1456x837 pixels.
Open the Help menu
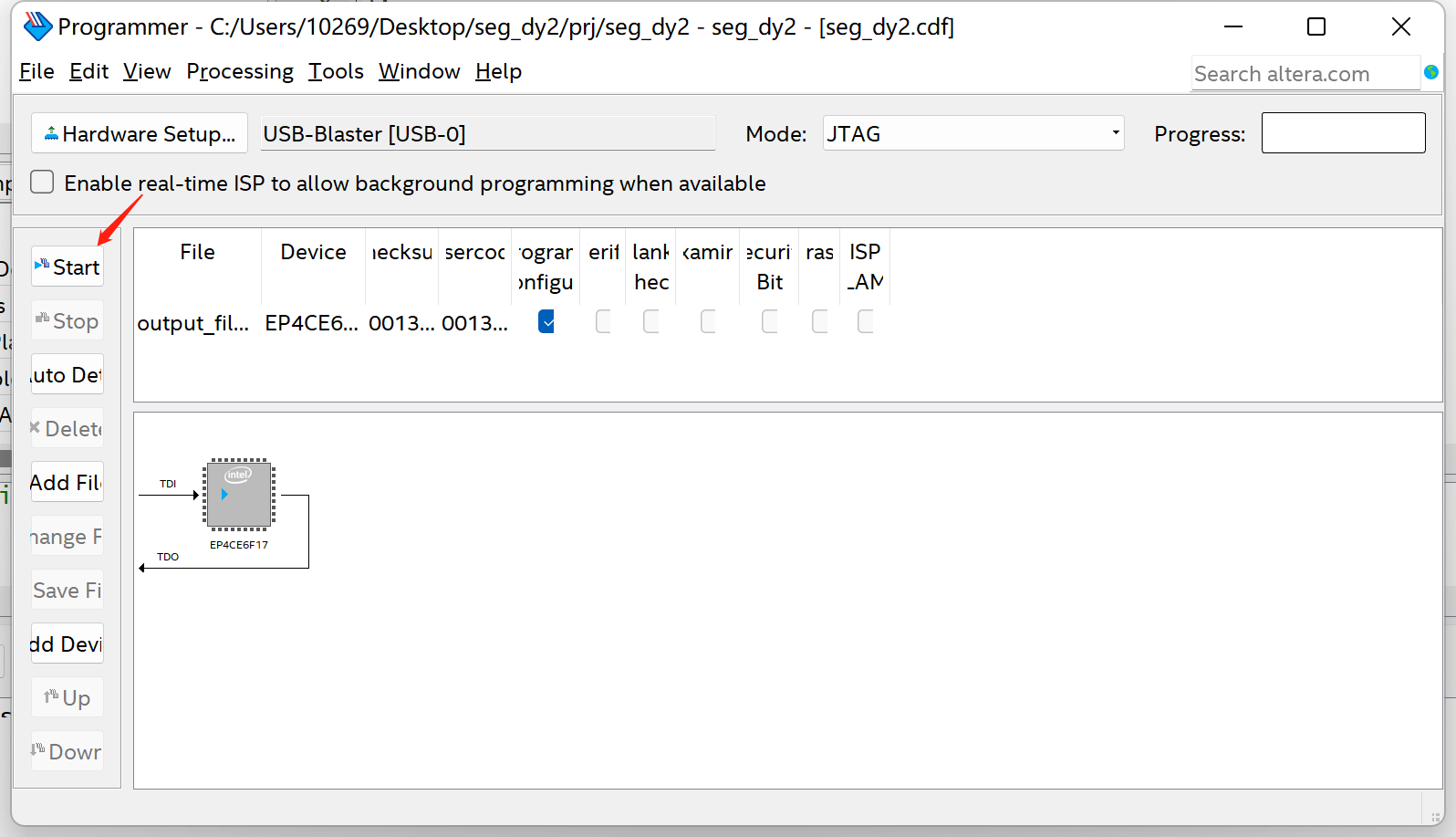pyautogui.click(x=498, y=71)
